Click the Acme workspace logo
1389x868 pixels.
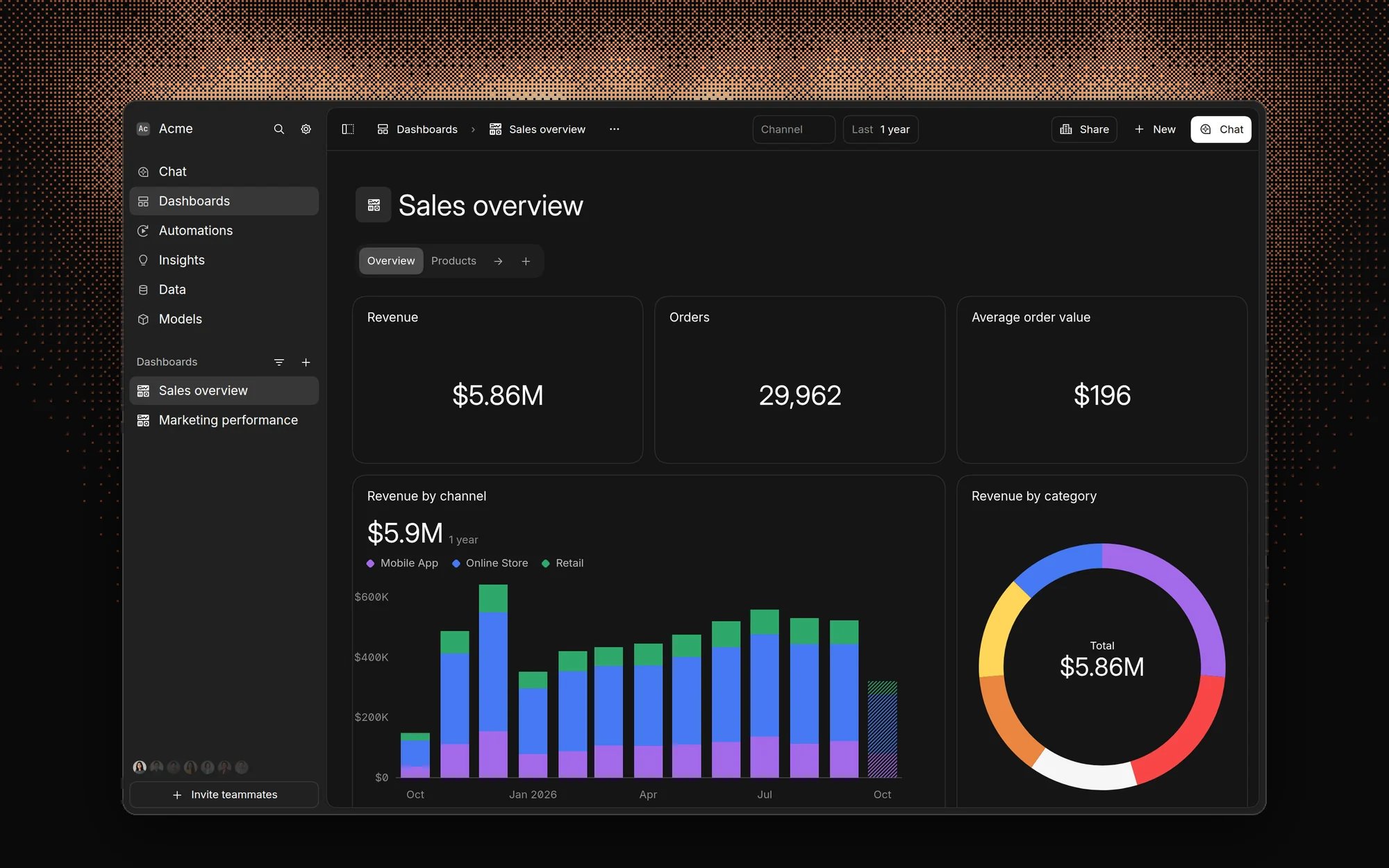[x=143, y=129]
